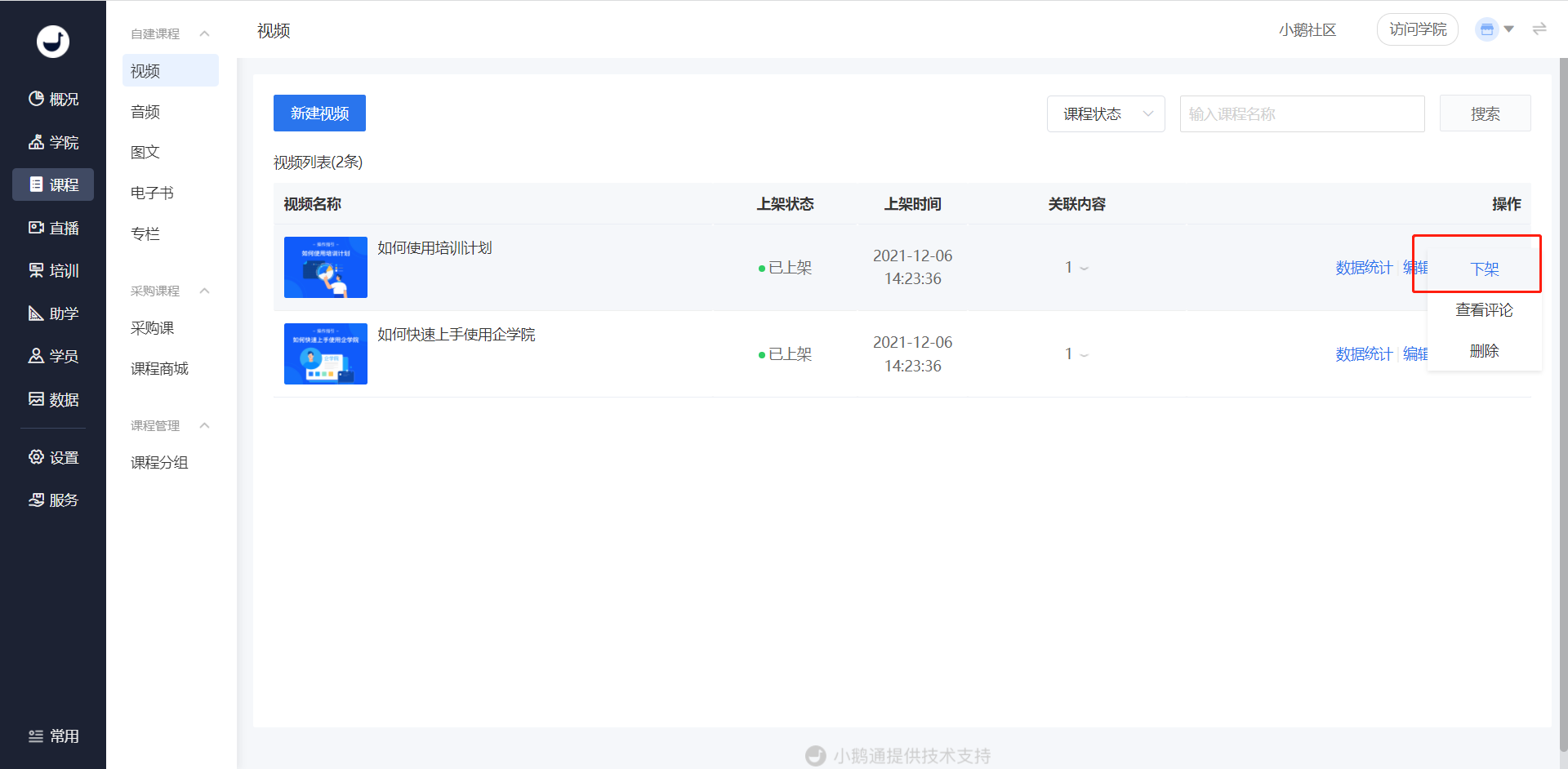Select 查看评论 from the popup menu
Viewport: 1568px width, 769px height.
pos(1484,310)
